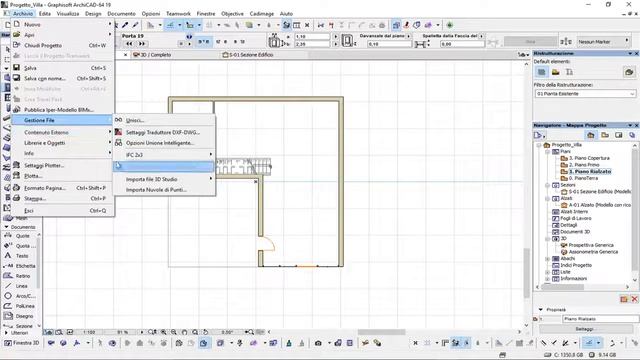Click the pan hand icon in bottom bar
640x360 pixels.
184,332
